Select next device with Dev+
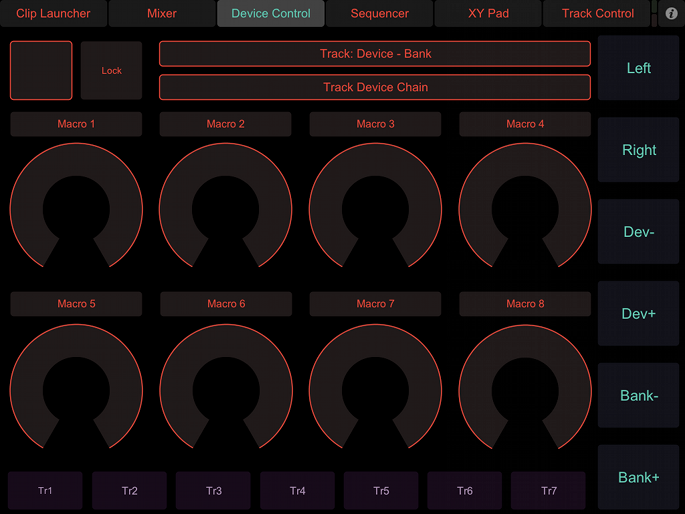 (x=638, y=314)
